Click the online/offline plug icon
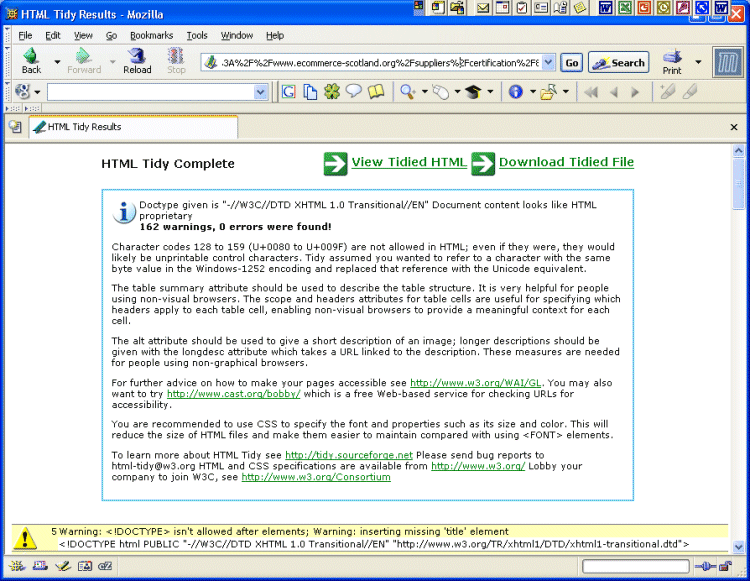 tap(706, 567)
